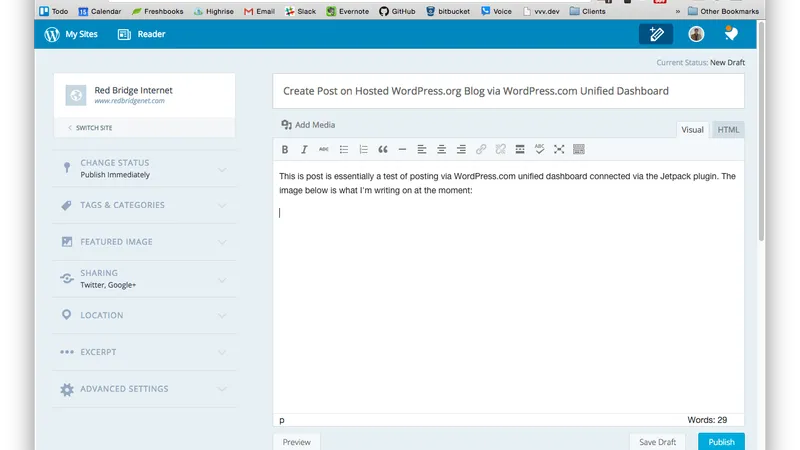Open the Red Bridge Internet site card
Screen dimensions: 800x450
[x=144, y=95]
